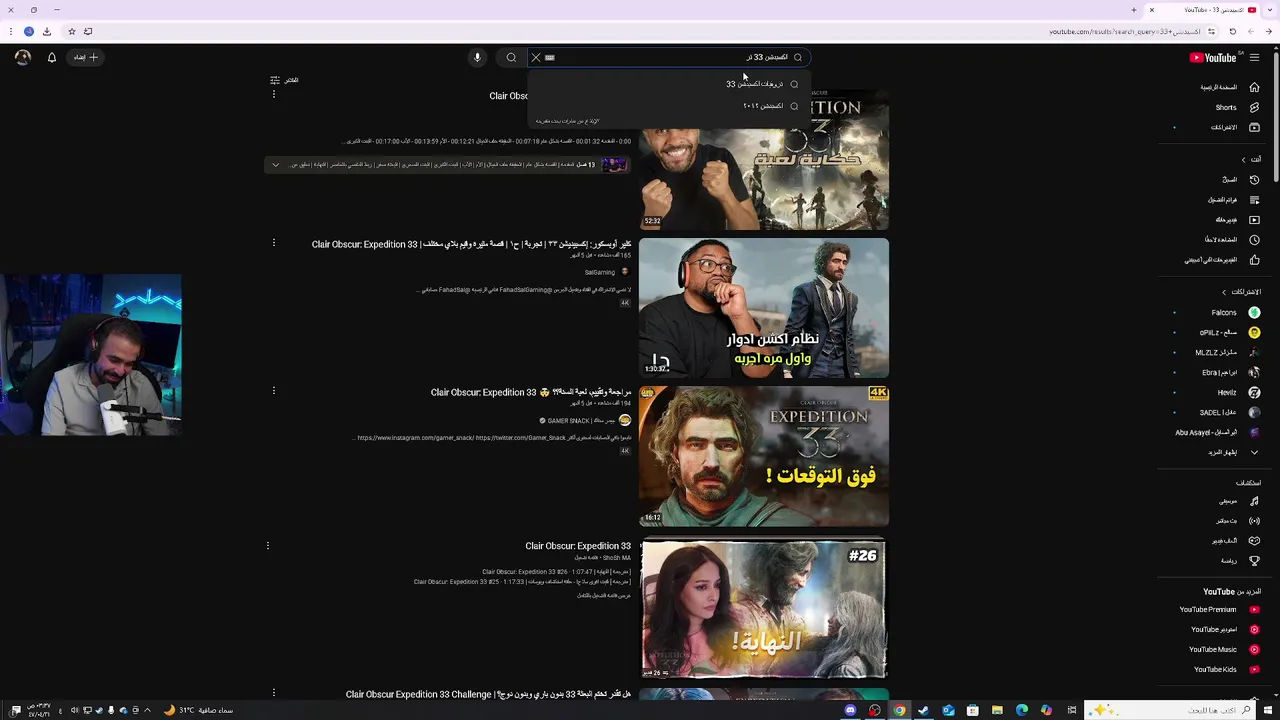
Task: Select the second search suggestion
Action: pyautogui.click(x=667, y=106)
